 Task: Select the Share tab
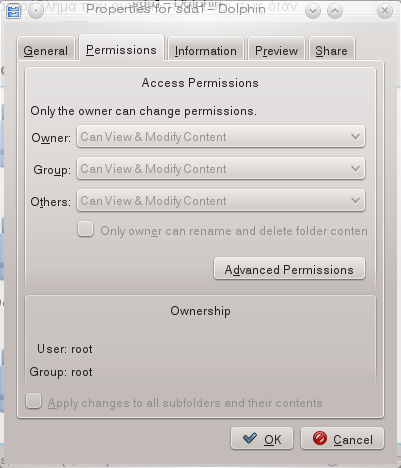331,50
